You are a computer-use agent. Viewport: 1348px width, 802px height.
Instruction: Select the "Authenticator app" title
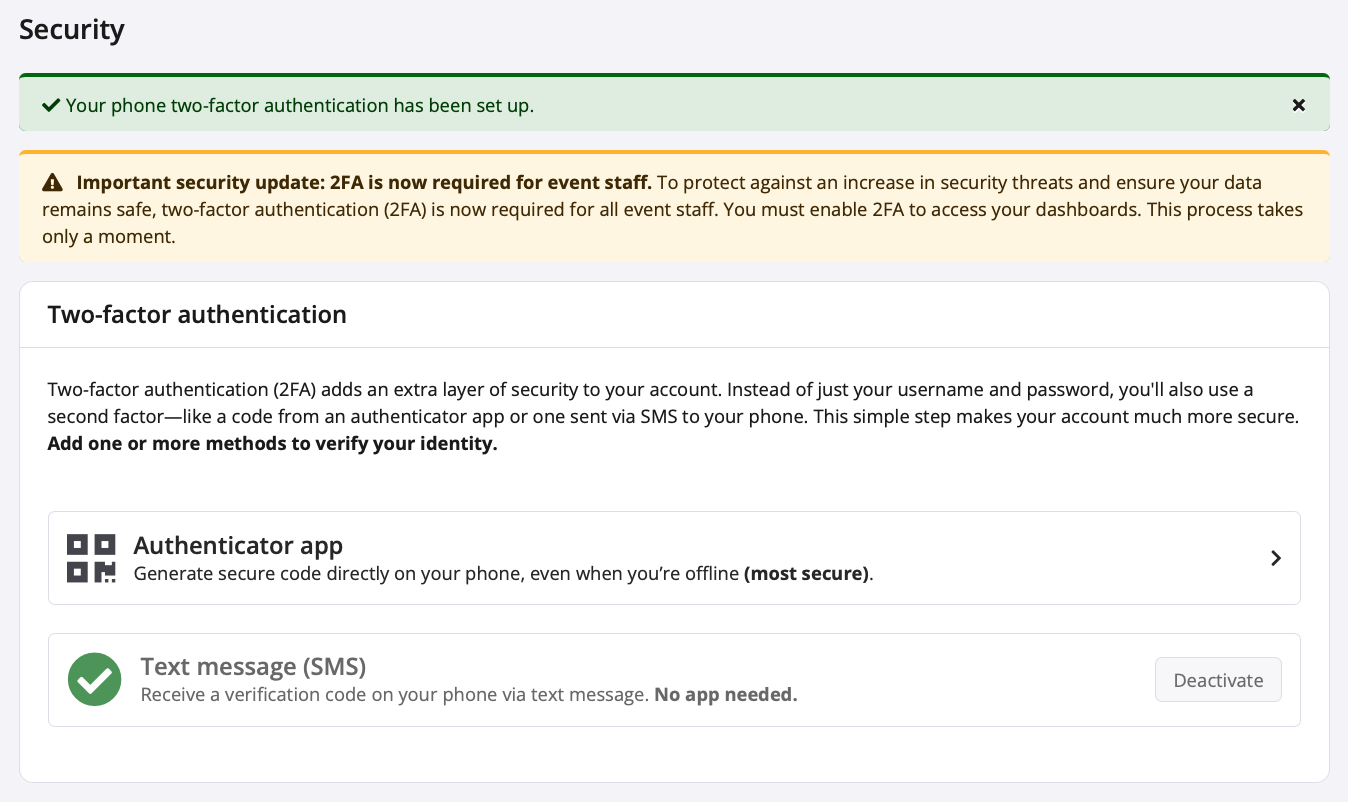(x=238, y=545)
